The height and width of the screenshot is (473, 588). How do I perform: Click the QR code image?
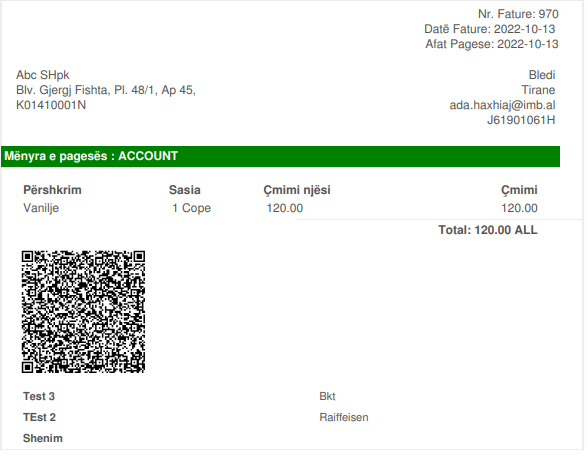click(83, 312)
